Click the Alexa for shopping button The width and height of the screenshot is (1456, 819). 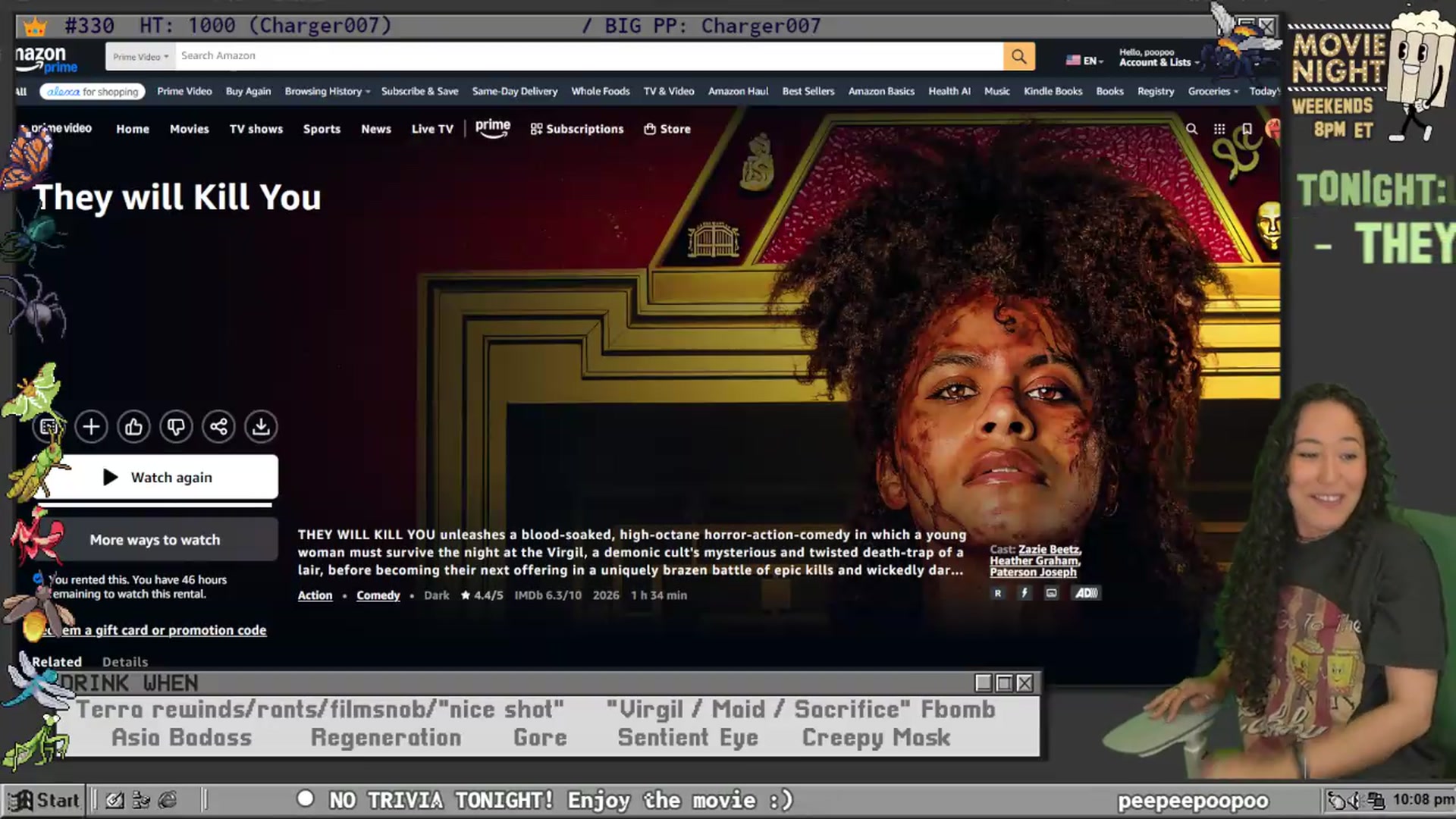(93, 91)
